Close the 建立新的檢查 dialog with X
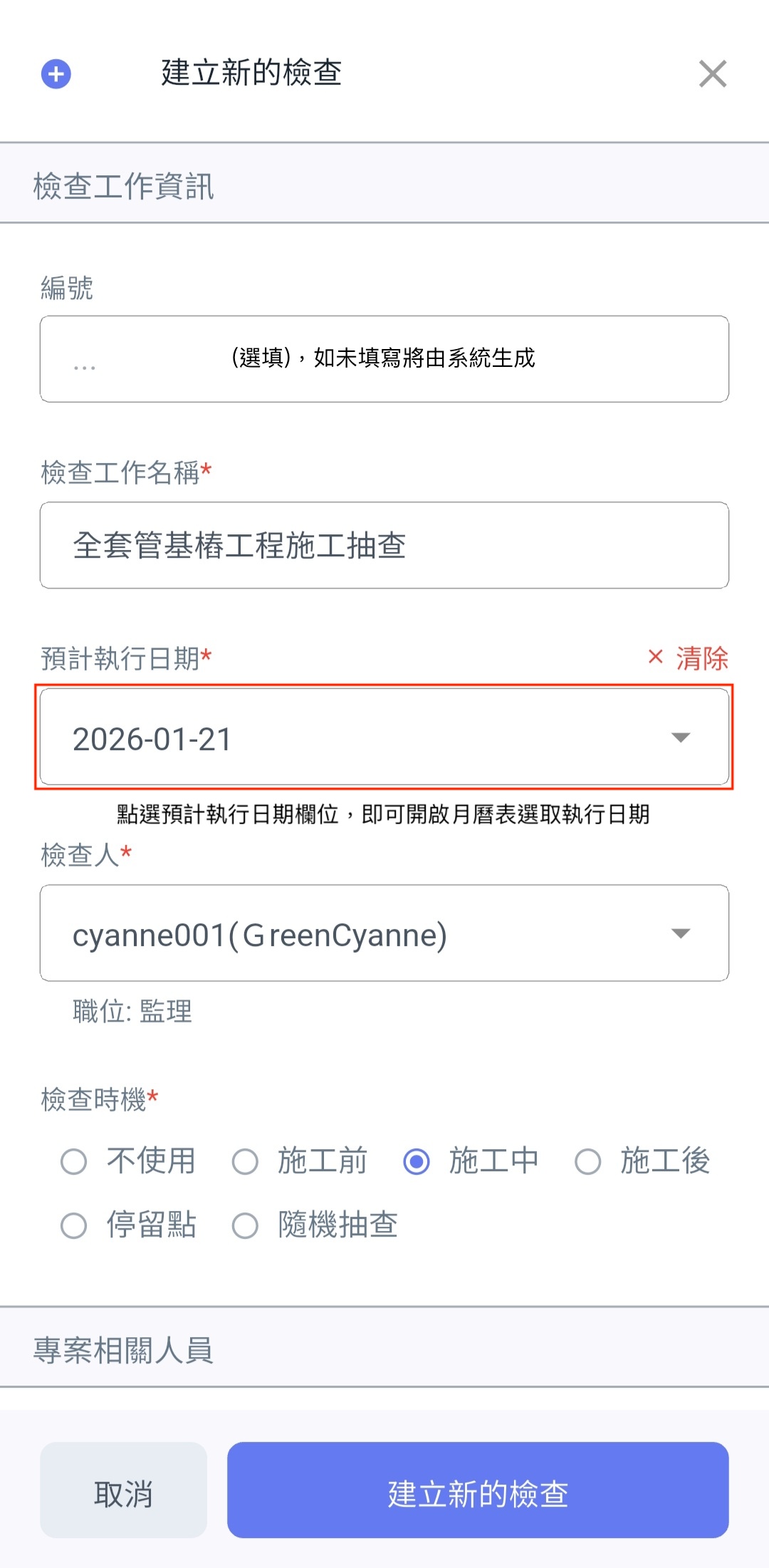769x1568 pixels. pyautogui.click(x=712, y=74)
